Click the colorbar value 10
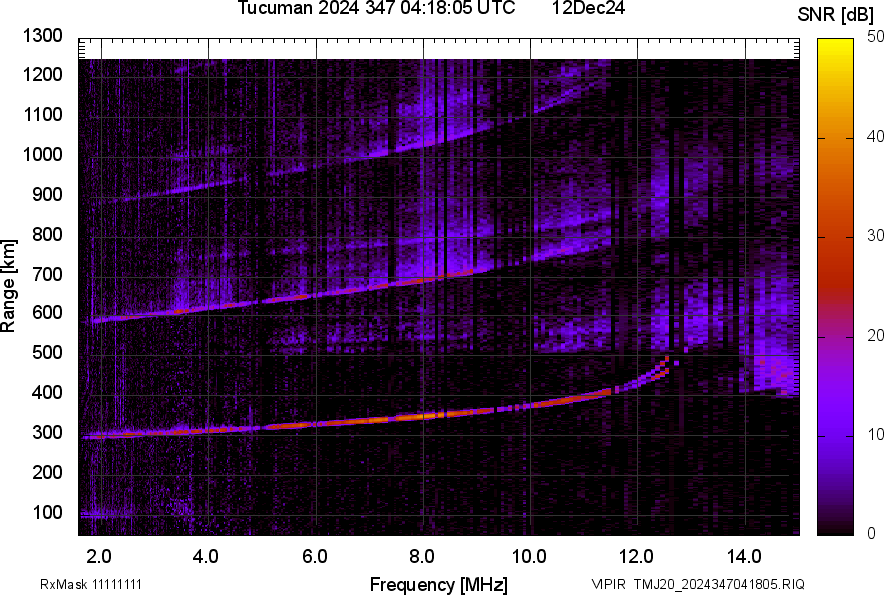The image size is (884, 595). (x=875, y=434)
